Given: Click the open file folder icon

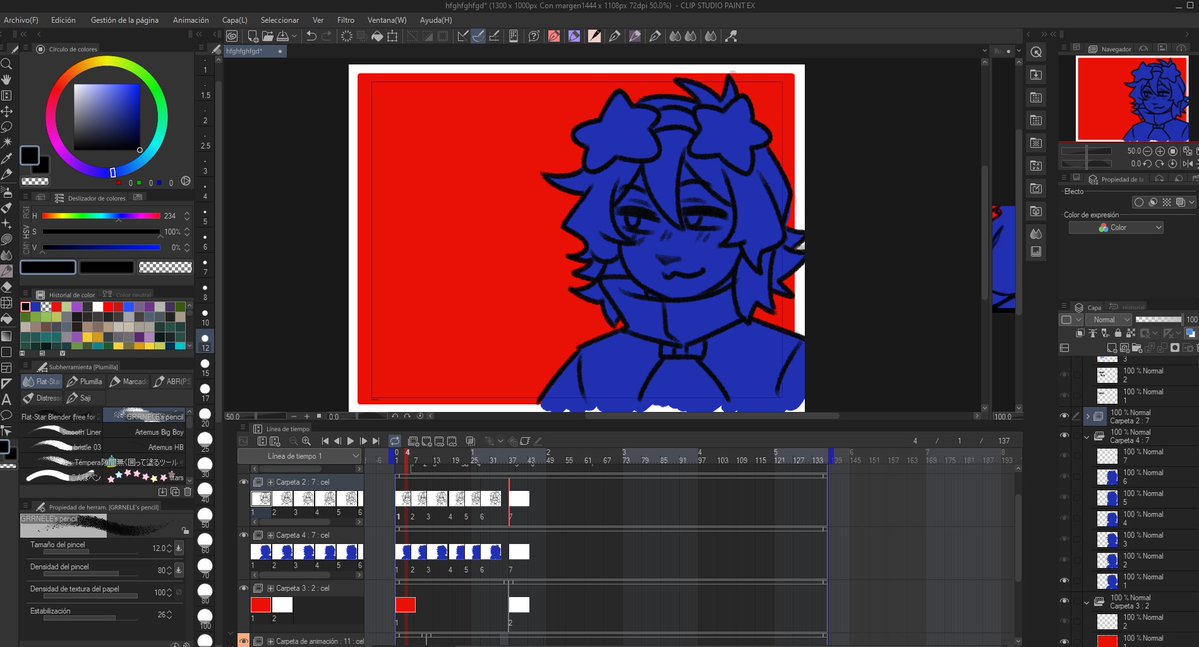Looking at the screenshot, I should (x=268, y=36).
